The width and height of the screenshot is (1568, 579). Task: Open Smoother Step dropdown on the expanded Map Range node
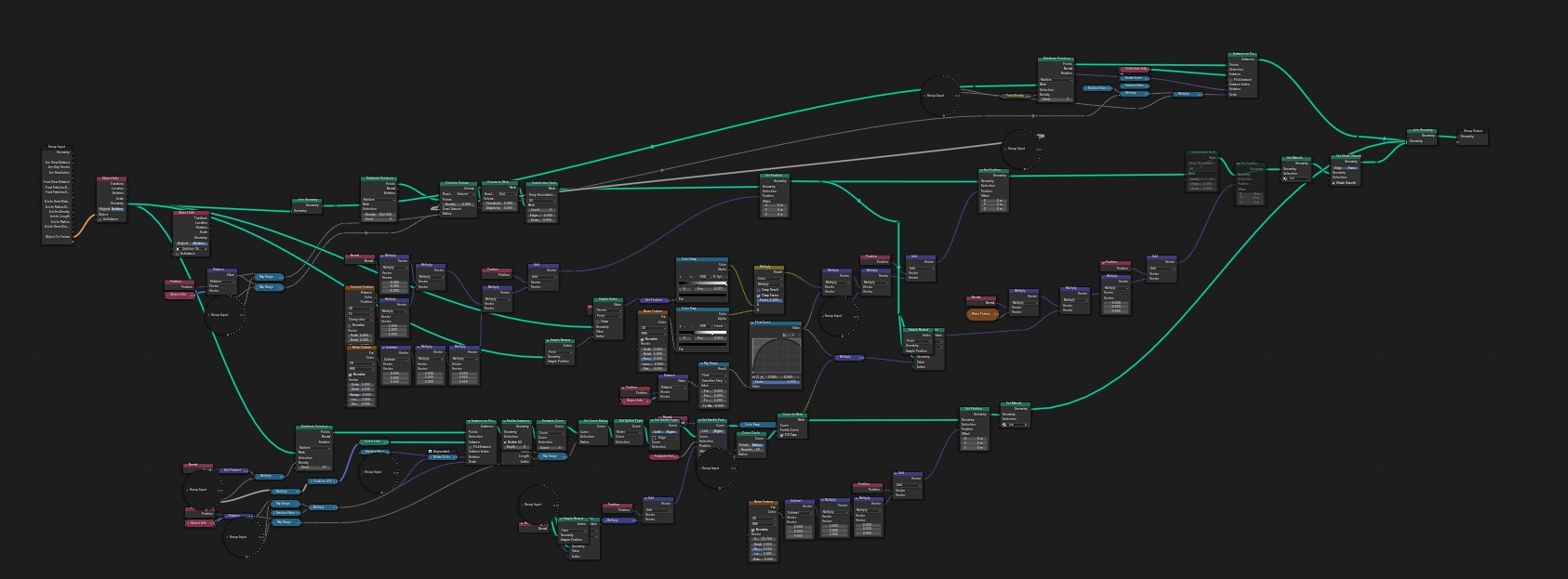point(711,381)
